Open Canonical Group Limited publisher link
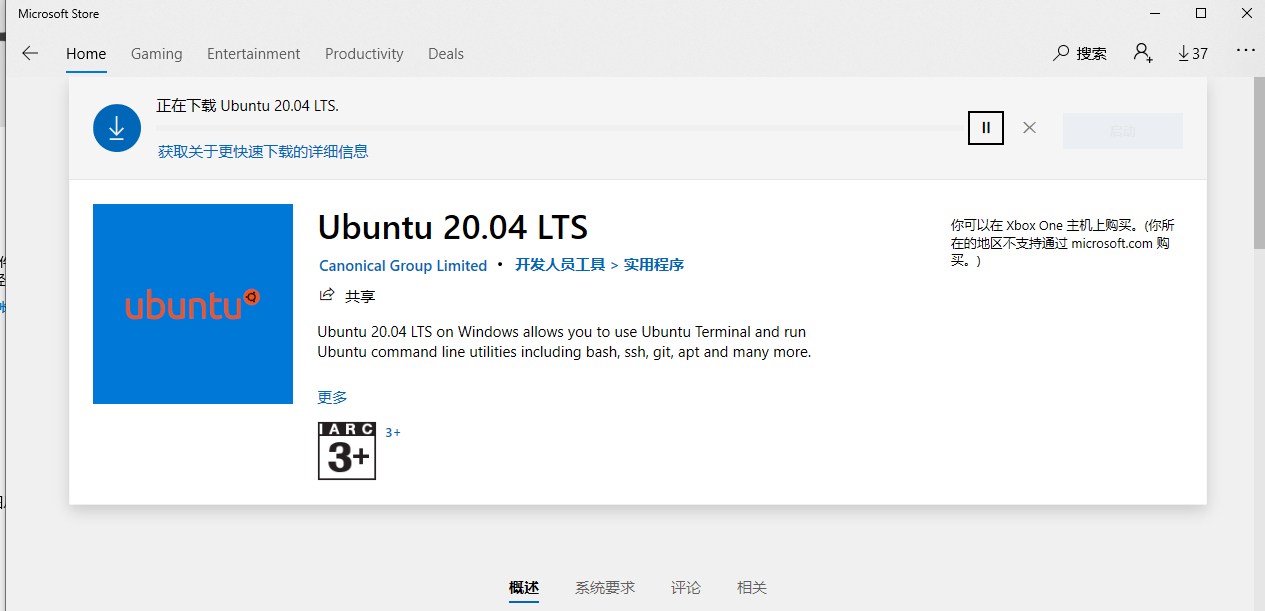The image size is (1265, 611). [403, 266]
